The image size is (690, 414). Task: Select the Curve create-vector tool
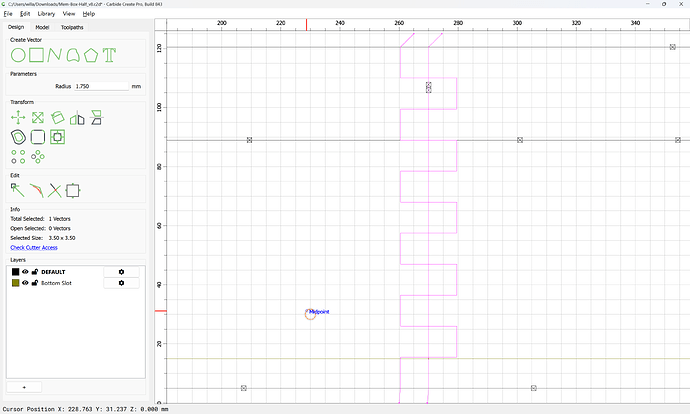pos(73,55)
